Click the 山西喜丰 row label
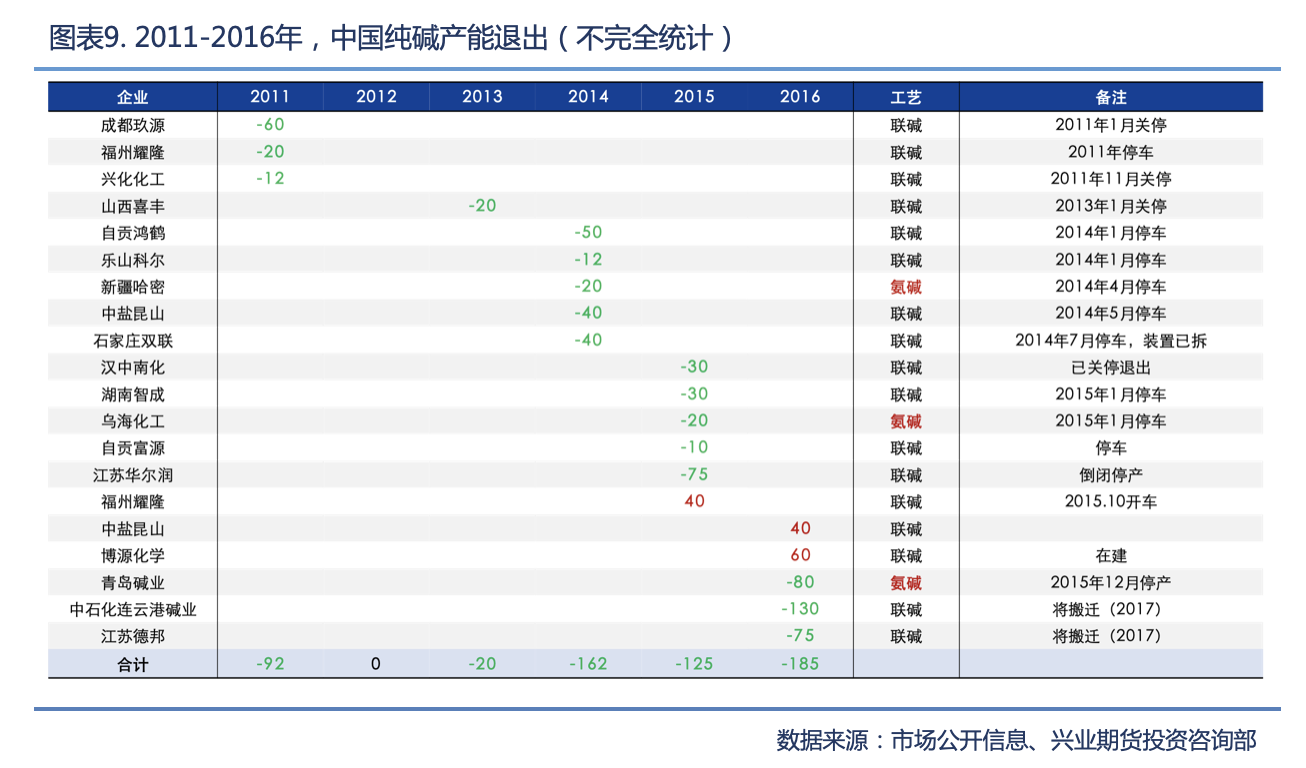The height and width of the screenshot is (768, 1306). click(x=132, y=206)
